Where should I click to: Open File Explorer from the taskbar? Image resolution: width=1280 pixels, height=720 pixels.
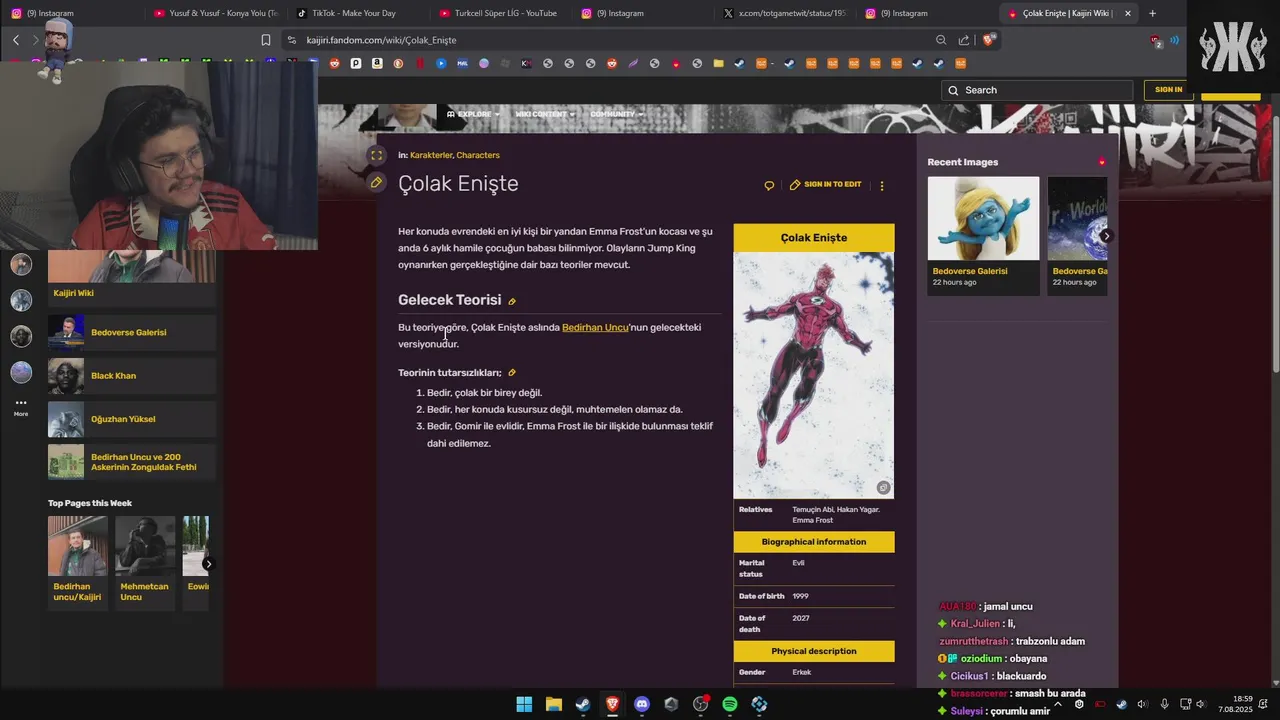click(554, 704)
